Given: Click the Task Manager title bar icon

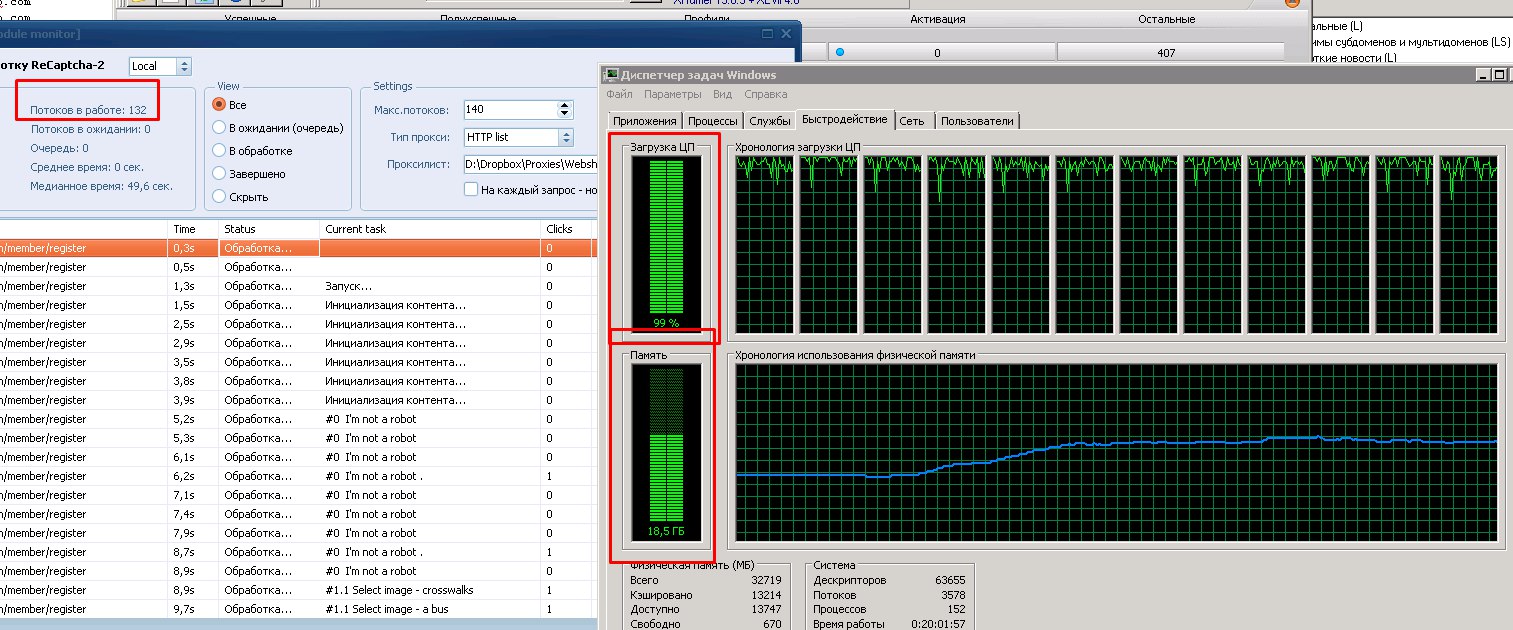Looking at the screenshot, I should tap(611, 75).
